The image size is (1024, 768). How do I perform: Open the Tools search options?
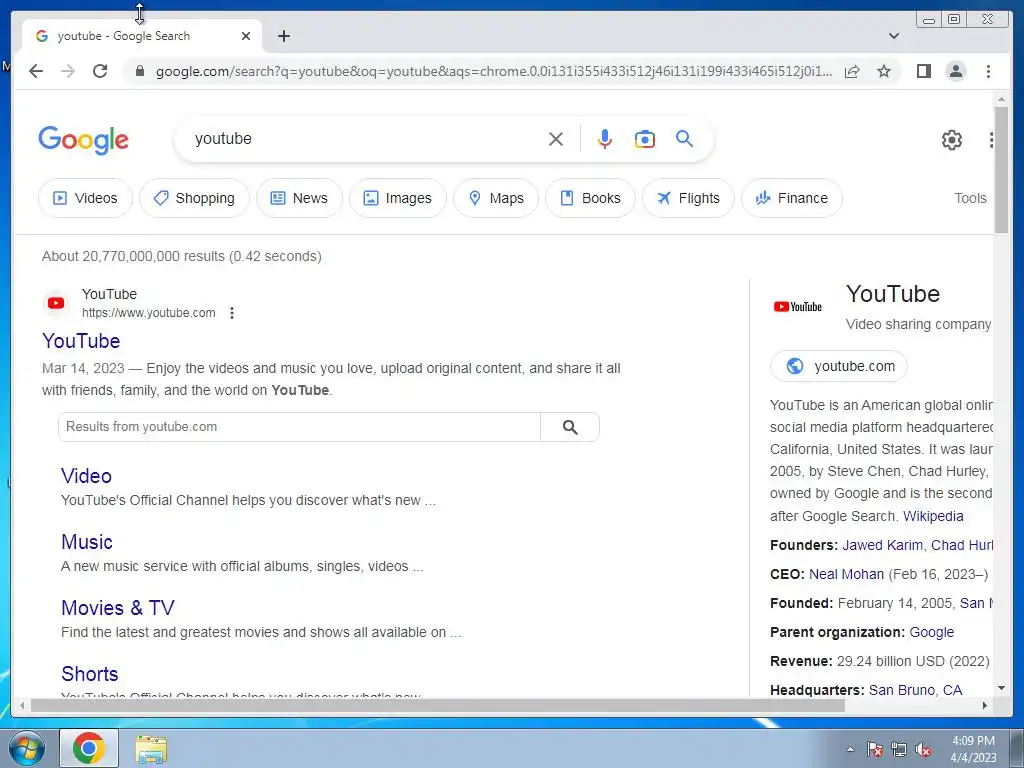(x=970, y=198)
